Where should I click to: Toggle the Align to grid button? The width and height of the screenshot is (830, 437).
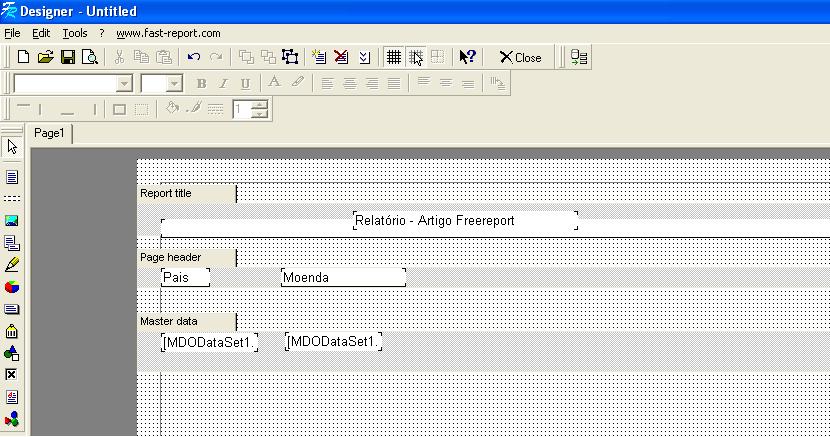(x=416, y=57)
